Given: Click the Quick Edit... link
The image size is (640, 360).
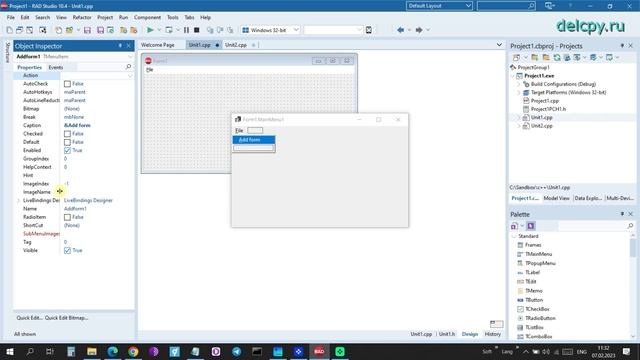Looking at the screenshot, I should [29, 318].
